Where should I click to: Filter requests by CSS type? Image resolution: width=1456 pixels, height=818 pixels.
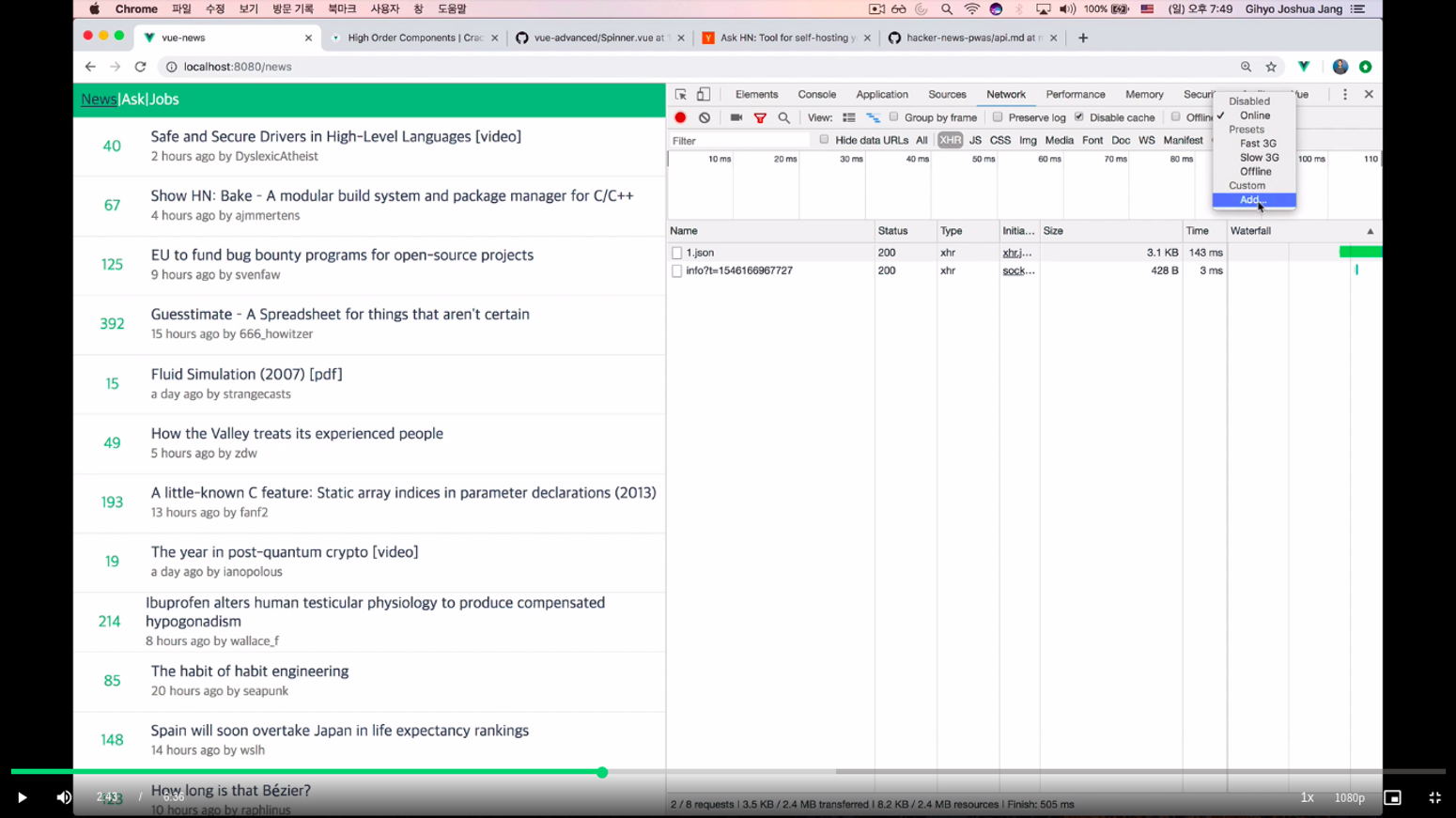[x=999, y=141]
